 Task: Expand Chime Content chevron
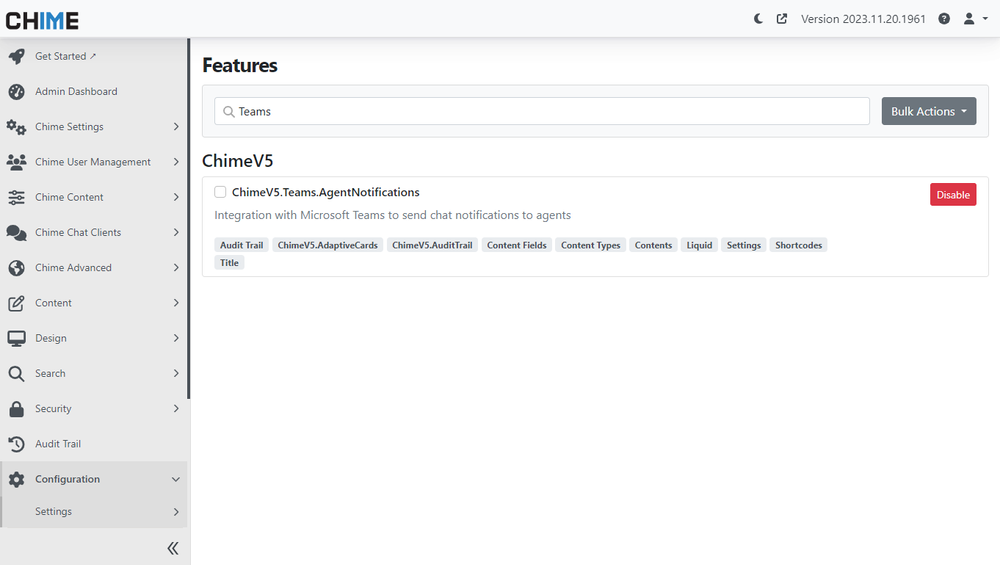tap(176, 198)
